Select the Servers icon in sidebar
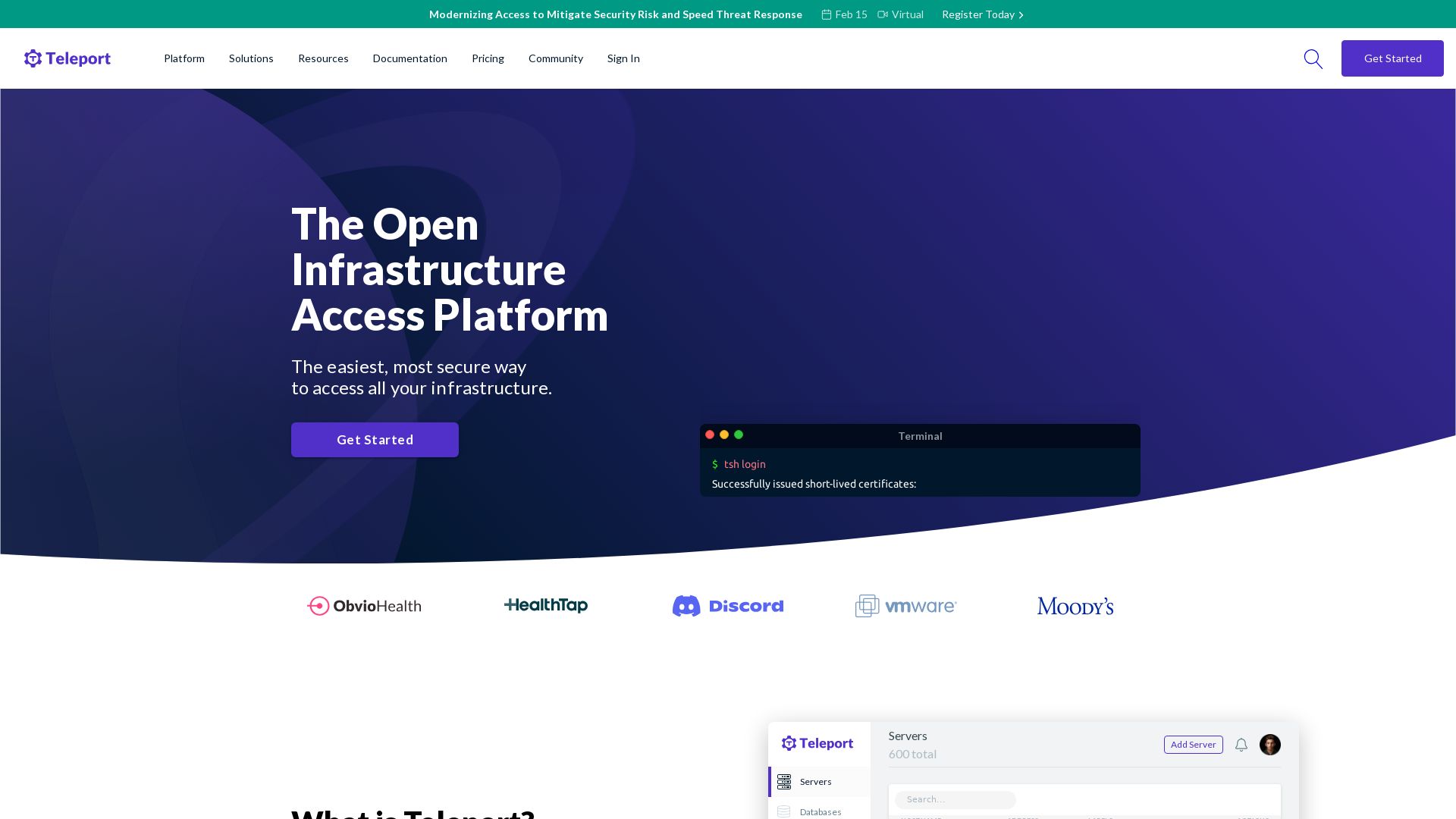This screenshot has height=819, width=1456. click(x=784, y=782)
